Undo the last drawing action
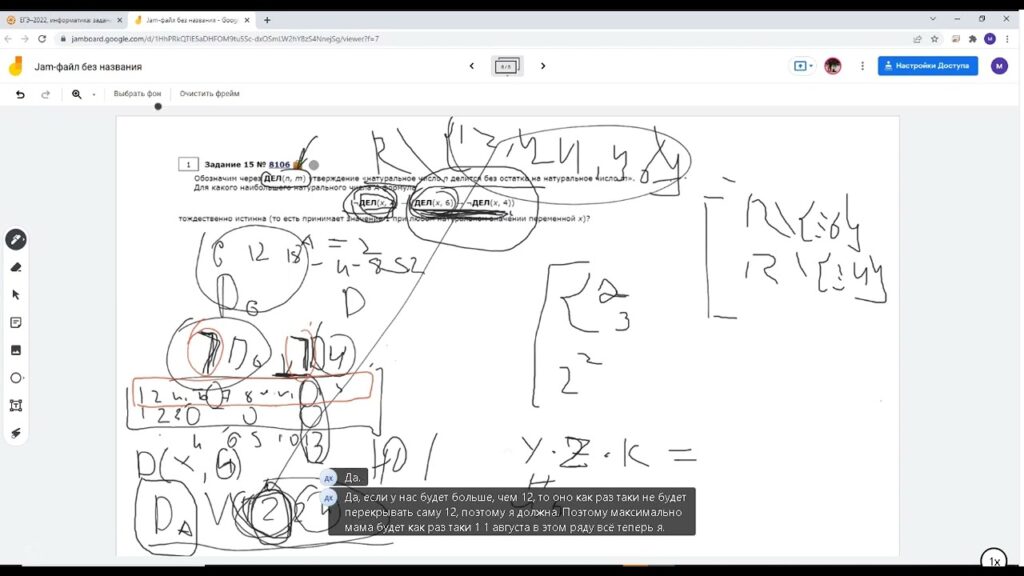 pyautogui.click(x=20, y=94)
